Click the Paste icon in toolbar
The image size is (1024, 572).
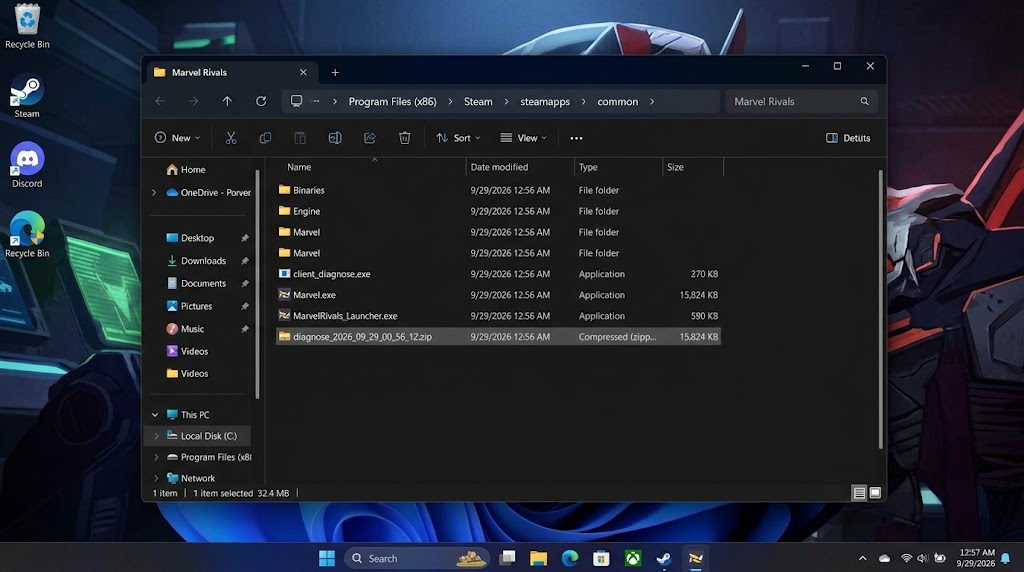(x=300, y=138)
